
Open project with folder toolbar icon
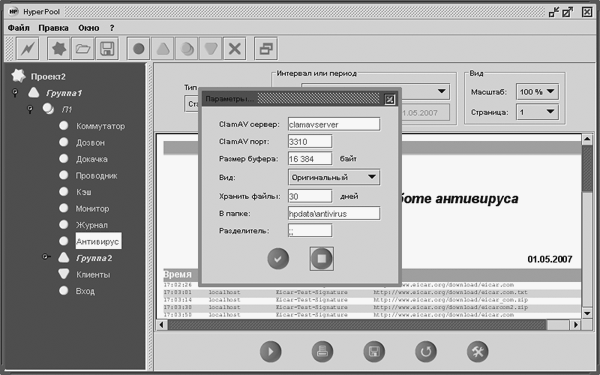point(83,49)
